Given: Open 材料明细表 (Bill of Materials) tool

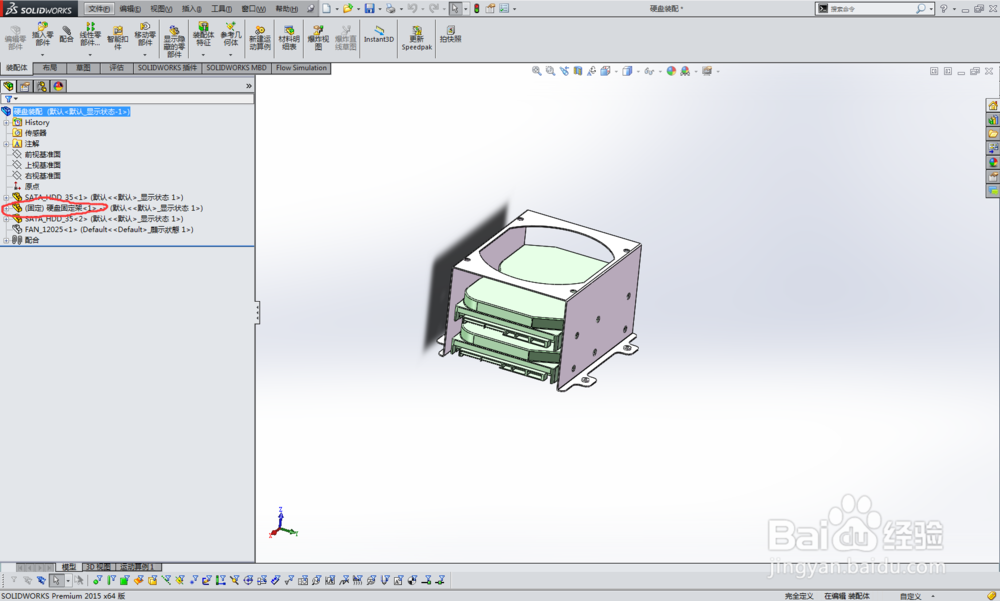Looking at the screenshot, I should click(x=289, y=38).
